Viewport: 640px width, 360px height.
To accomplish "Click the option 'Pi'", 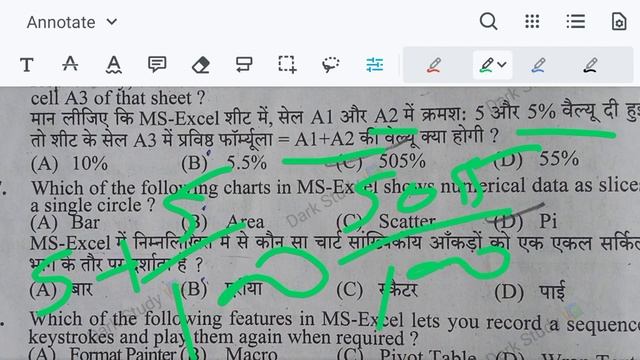I will point(548,221).
